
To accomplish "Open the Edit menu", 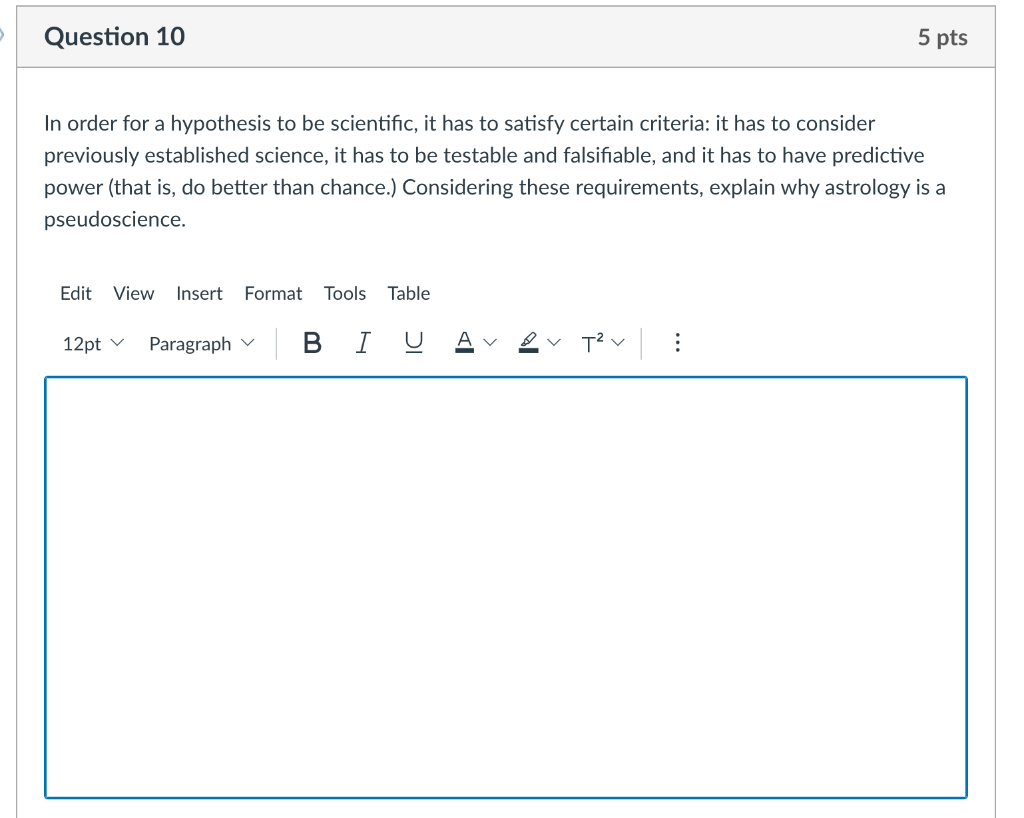I will pyautogui.click(x=75, y=293).
